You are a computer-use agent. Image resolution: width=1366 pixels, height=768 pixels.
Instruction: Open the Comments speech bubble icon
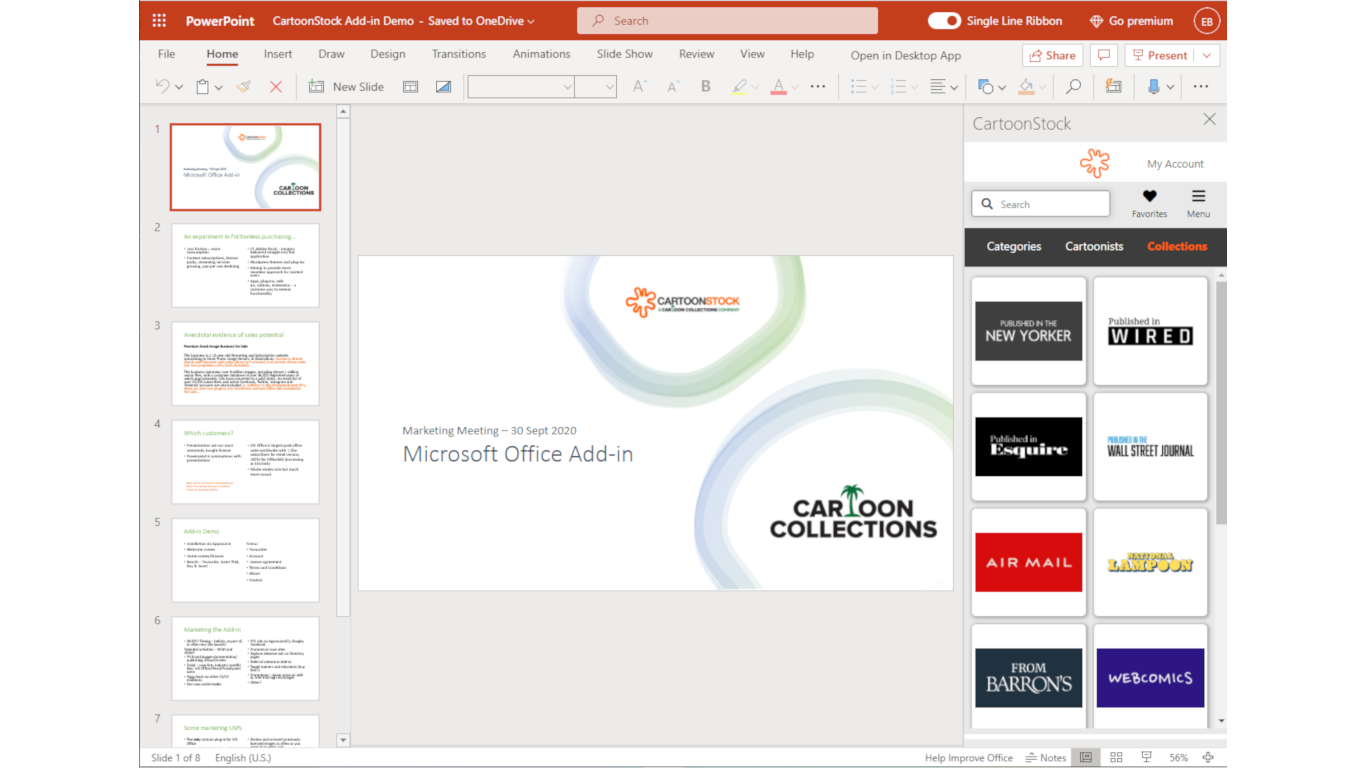click(1104, 55)
